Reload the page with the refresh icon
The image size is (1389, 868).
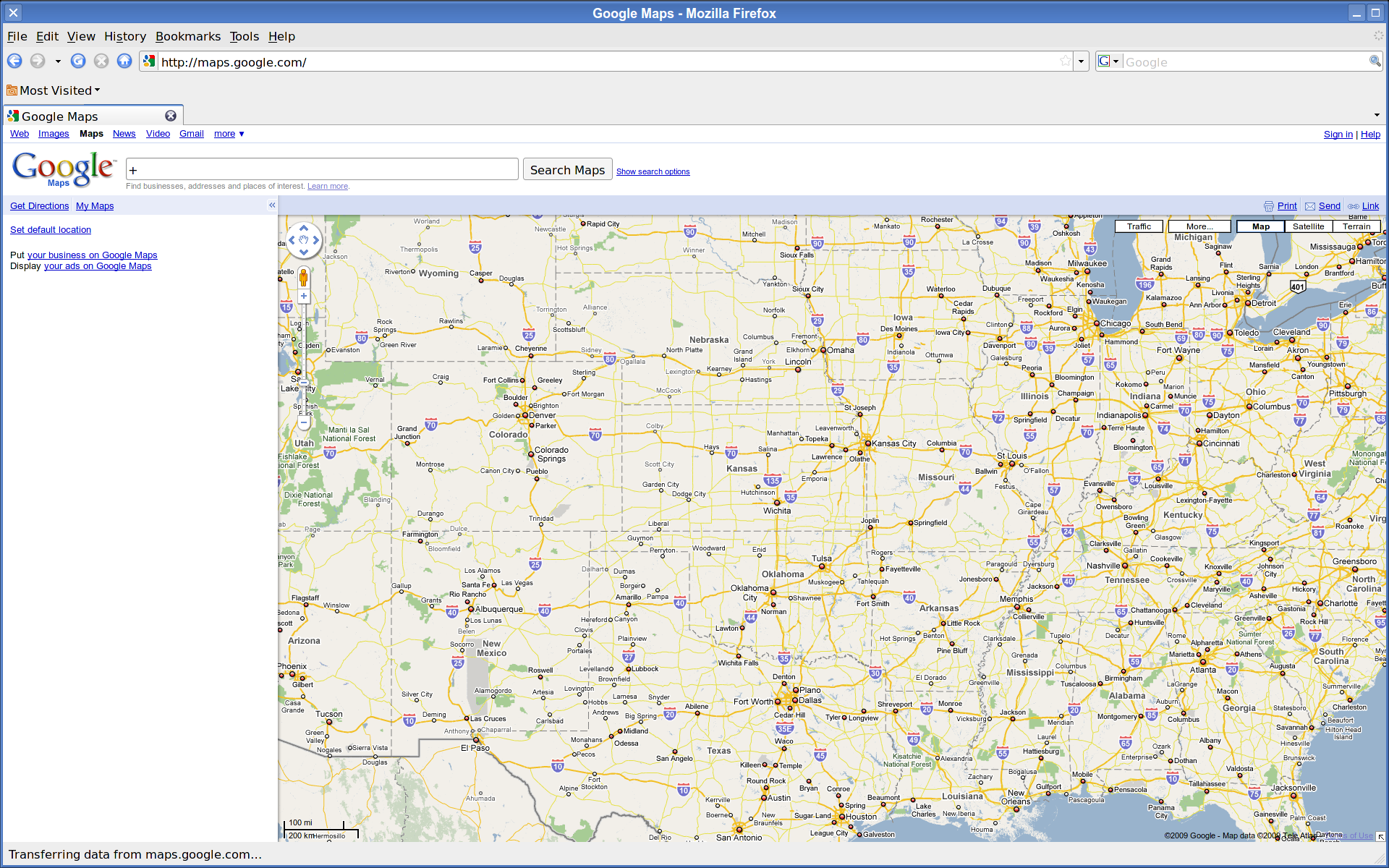point(78,61)
